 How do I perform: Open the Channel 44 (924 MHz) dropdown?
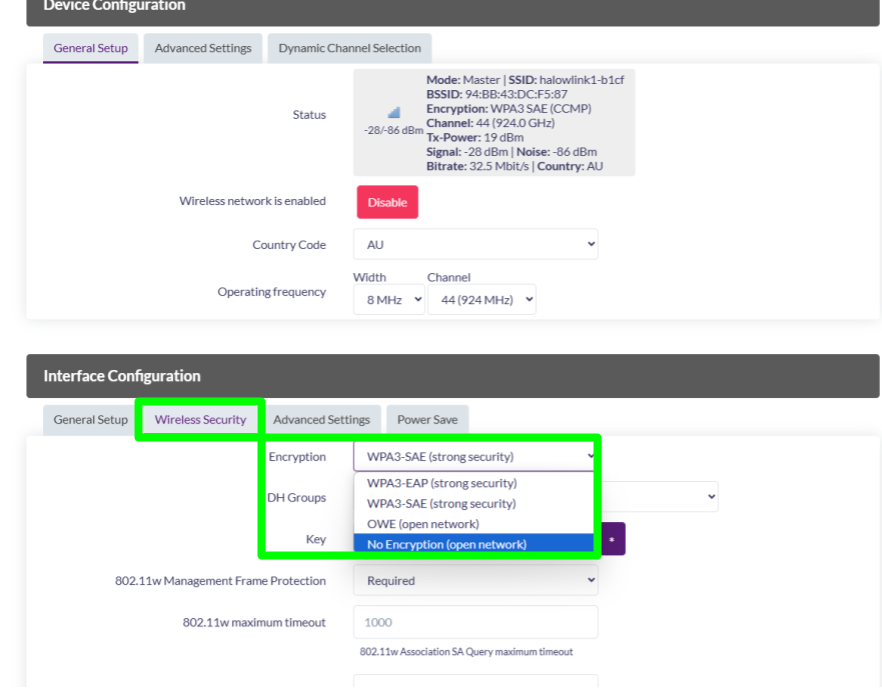click(482, 300)
